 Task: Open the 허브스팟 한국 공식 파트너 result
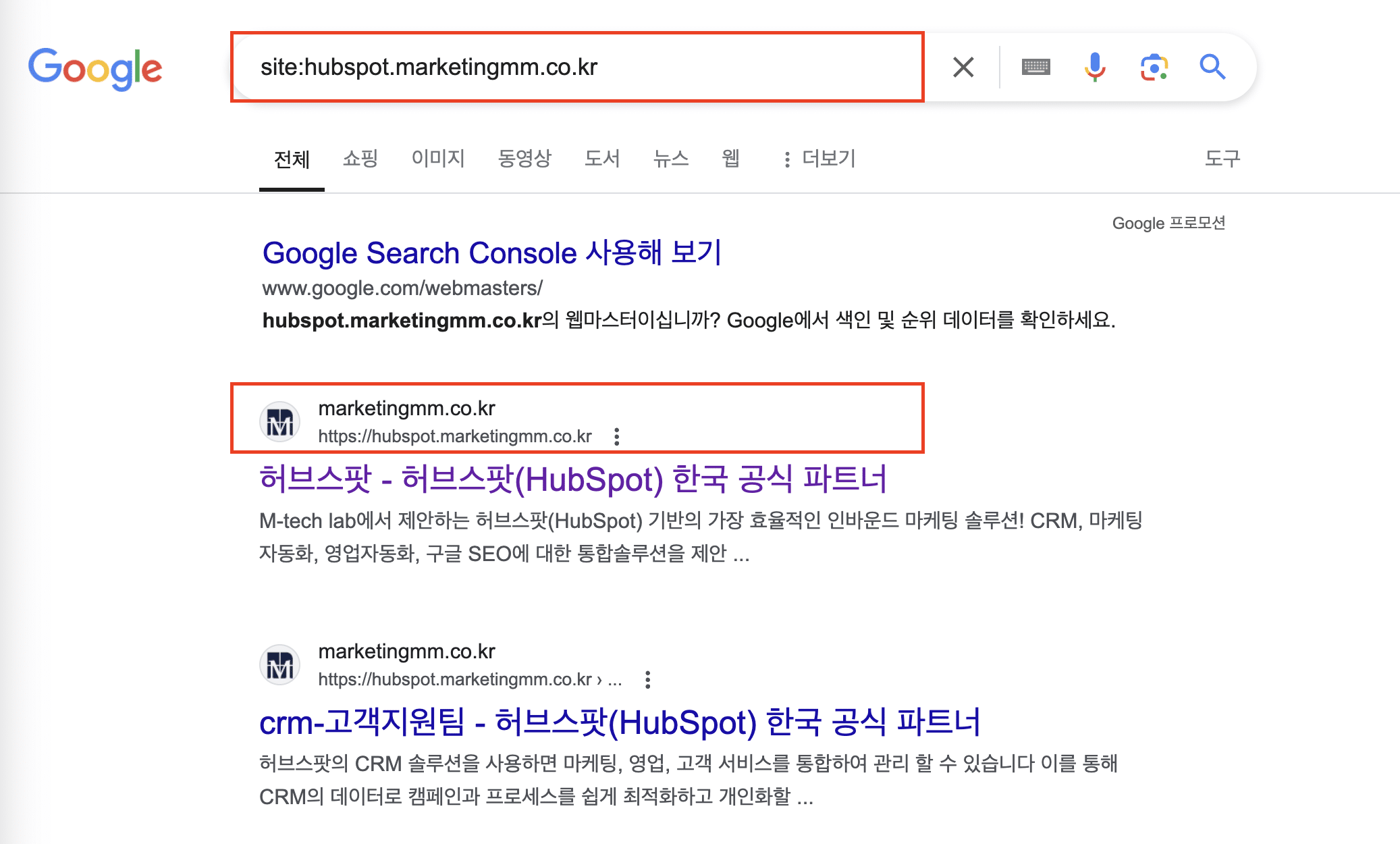(x=575, y=480)
